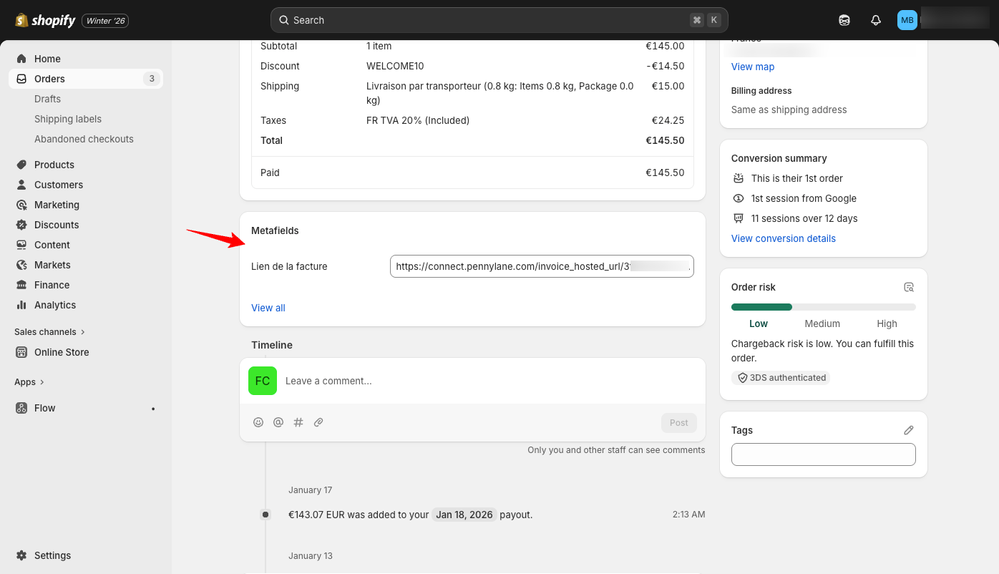999x574 pixels.
Task: Open Settings in the sidebar
Action: click(52, 556)
